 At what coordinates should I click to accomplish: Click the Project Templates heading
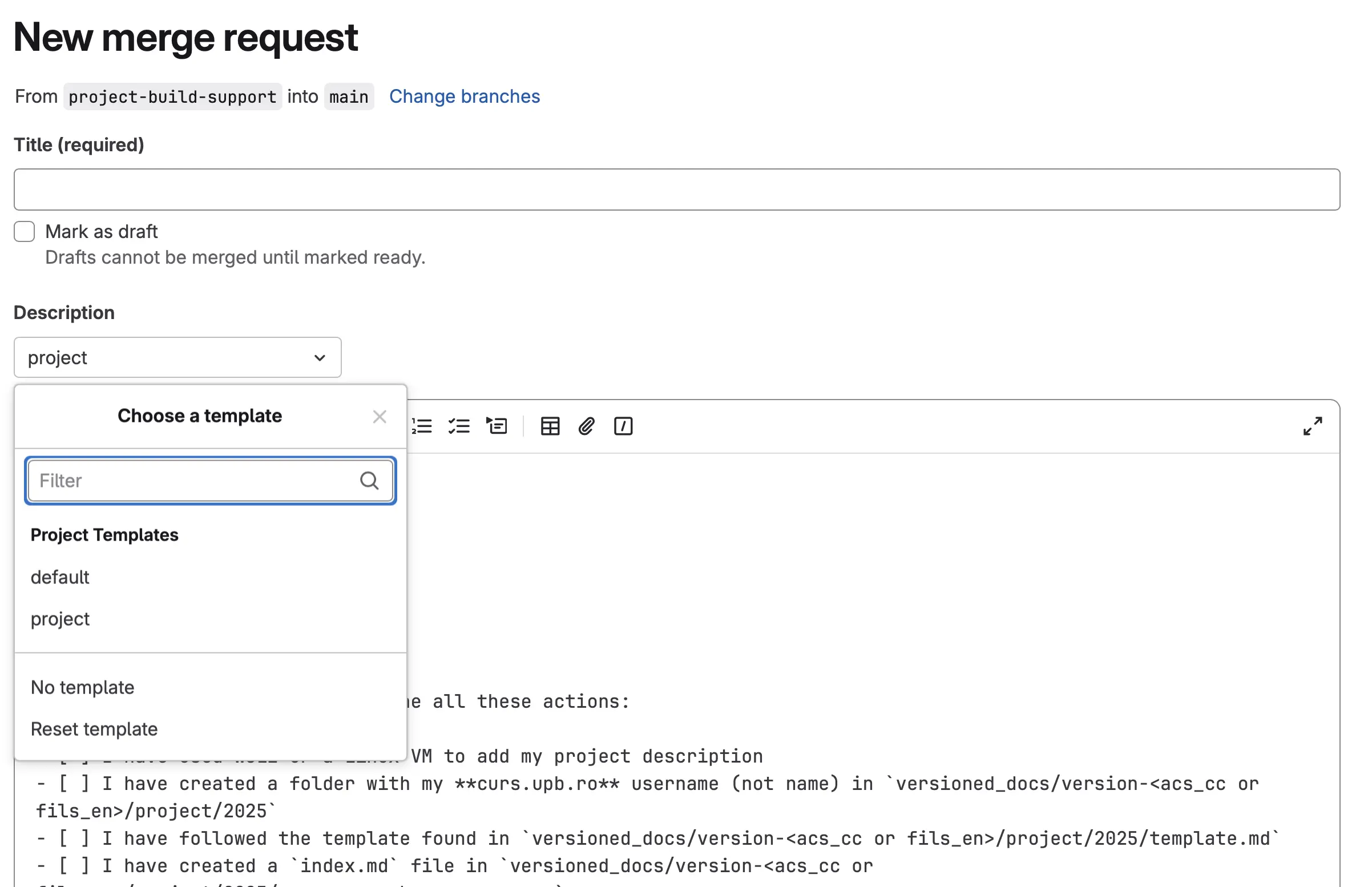[x=104, y=535]
